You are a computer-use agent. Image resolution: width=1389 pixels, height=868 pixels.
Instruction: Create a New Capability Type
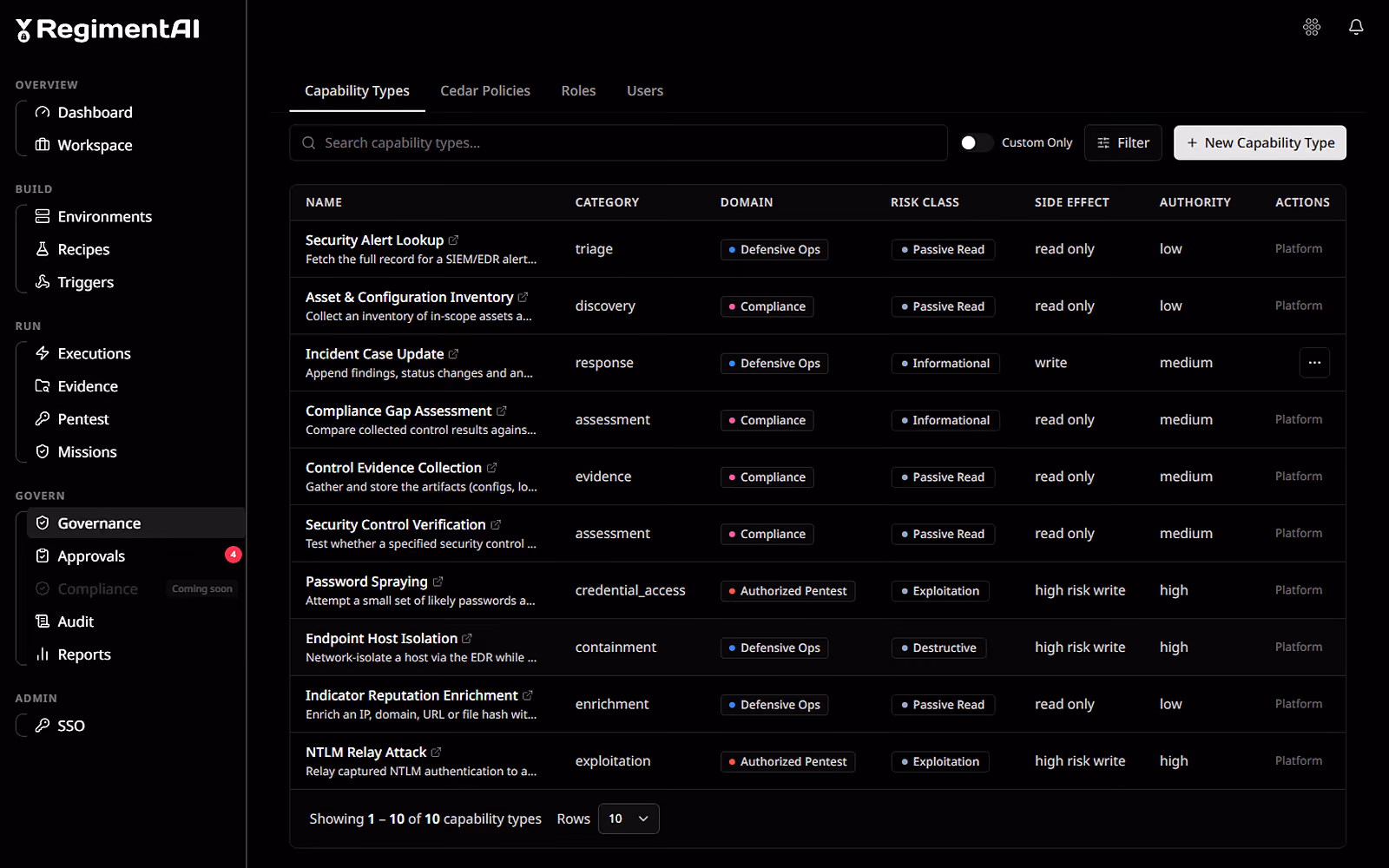pos(1260,142)
